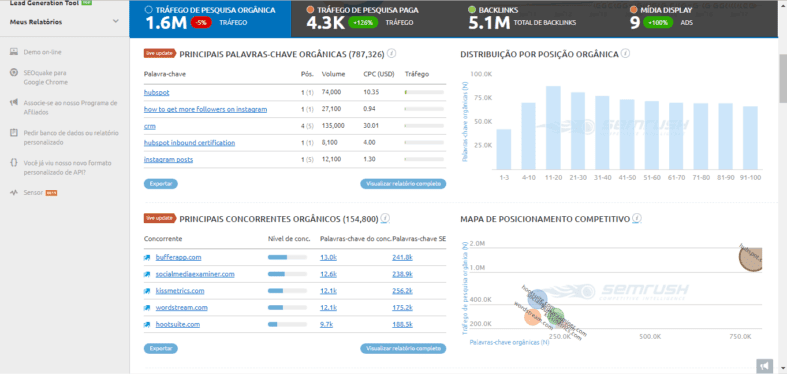Image resolution: width=787 pixels, height=374 pixels.
Task: Click the 256.2k value for kissmetrics.com
Action: point(403,291)
